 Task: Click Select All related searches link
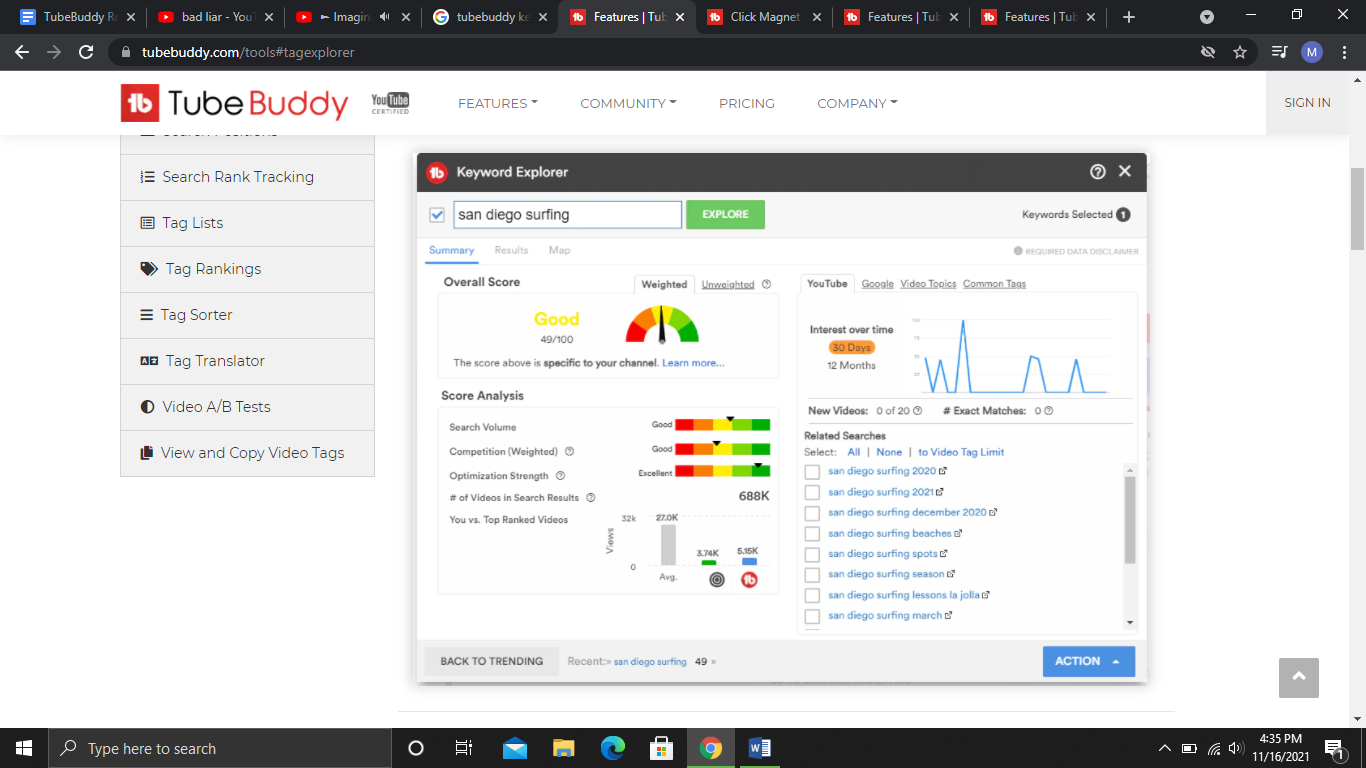(853, 452)
